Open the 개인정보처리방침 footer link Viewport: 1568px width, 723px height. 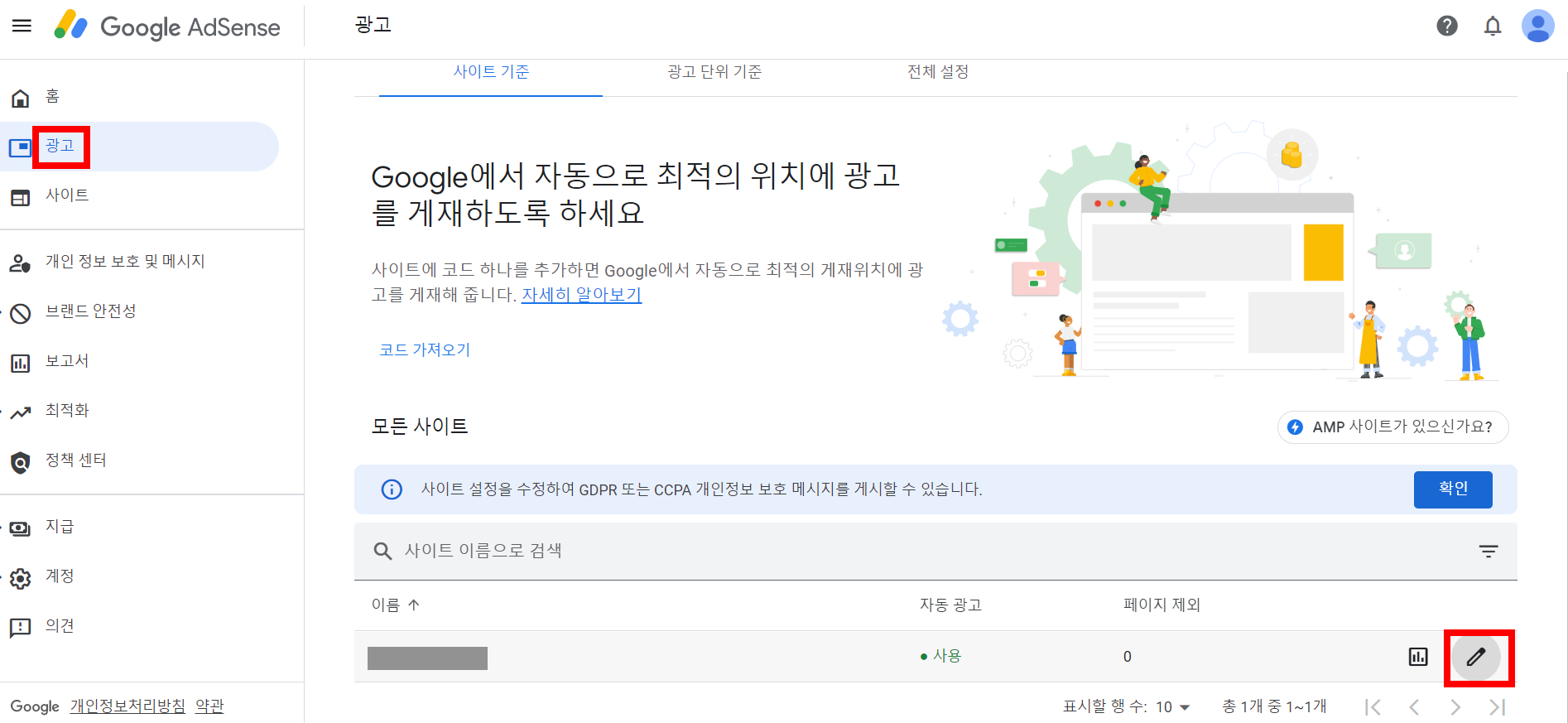(x=127, y=706)
